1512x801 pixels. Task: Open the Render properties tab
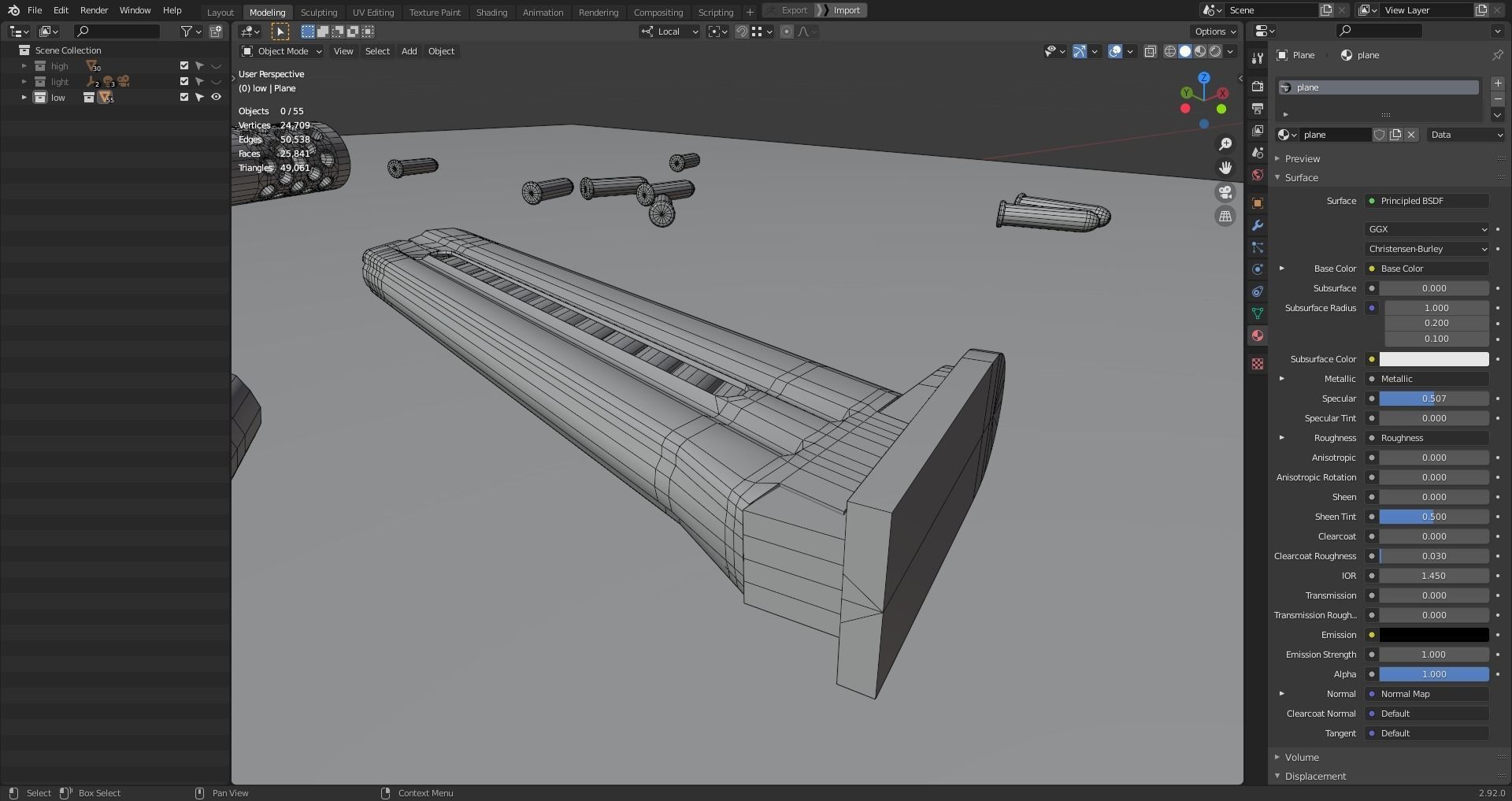point(1258,86)
